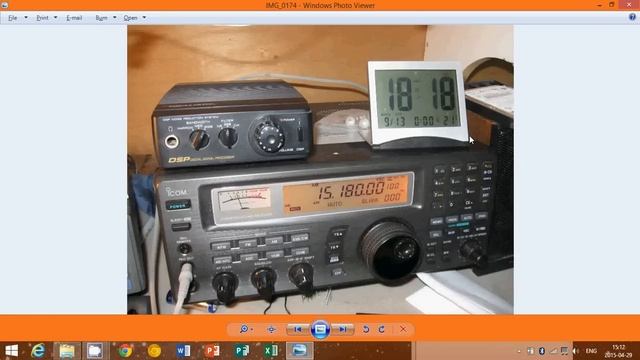Rotate the photo clockwise
The width and height of the screenshot is (640, 360).
[382, 329]
